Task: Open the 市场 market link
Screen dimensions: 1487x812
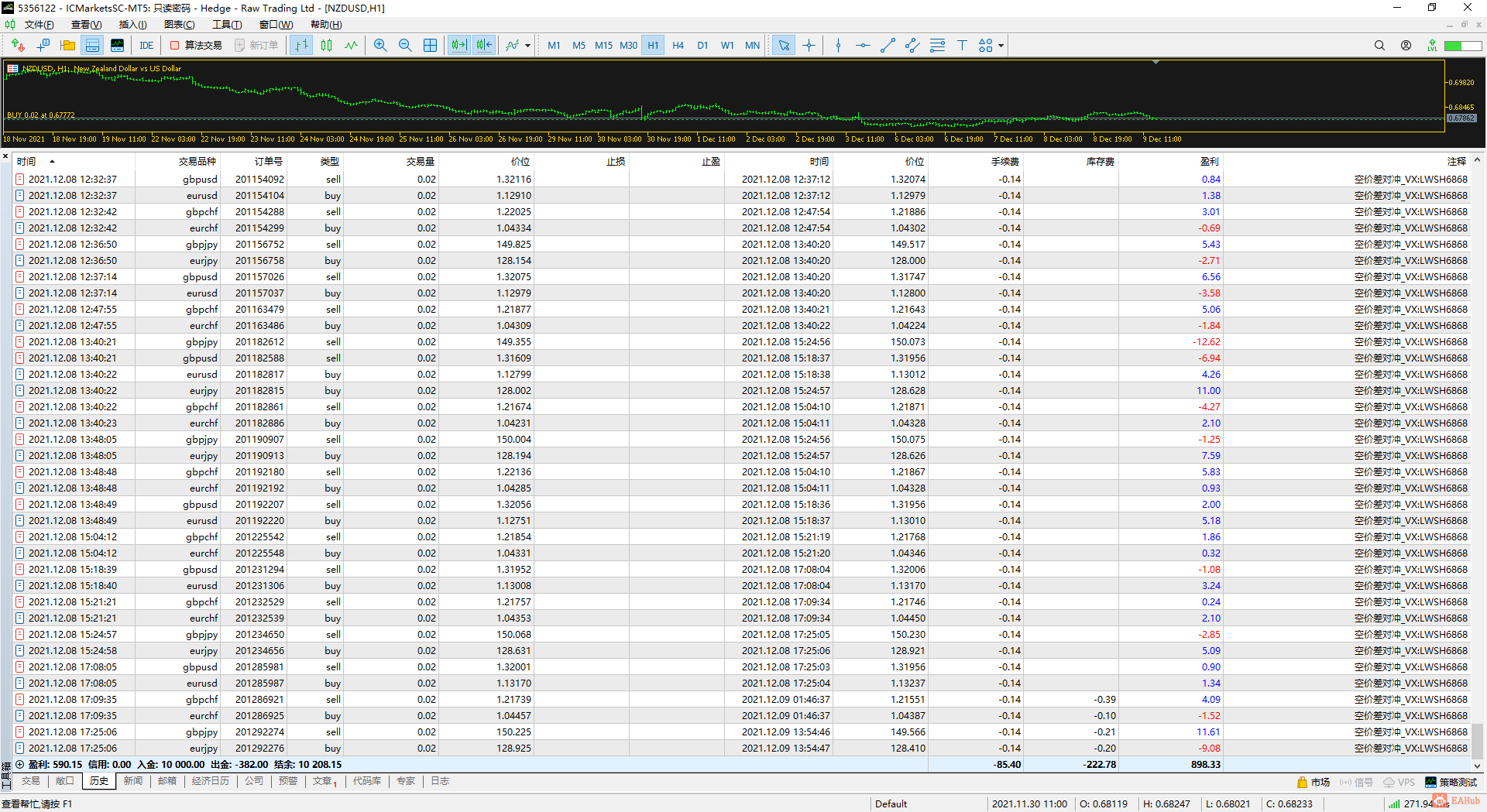Action: coord(1314,783)
